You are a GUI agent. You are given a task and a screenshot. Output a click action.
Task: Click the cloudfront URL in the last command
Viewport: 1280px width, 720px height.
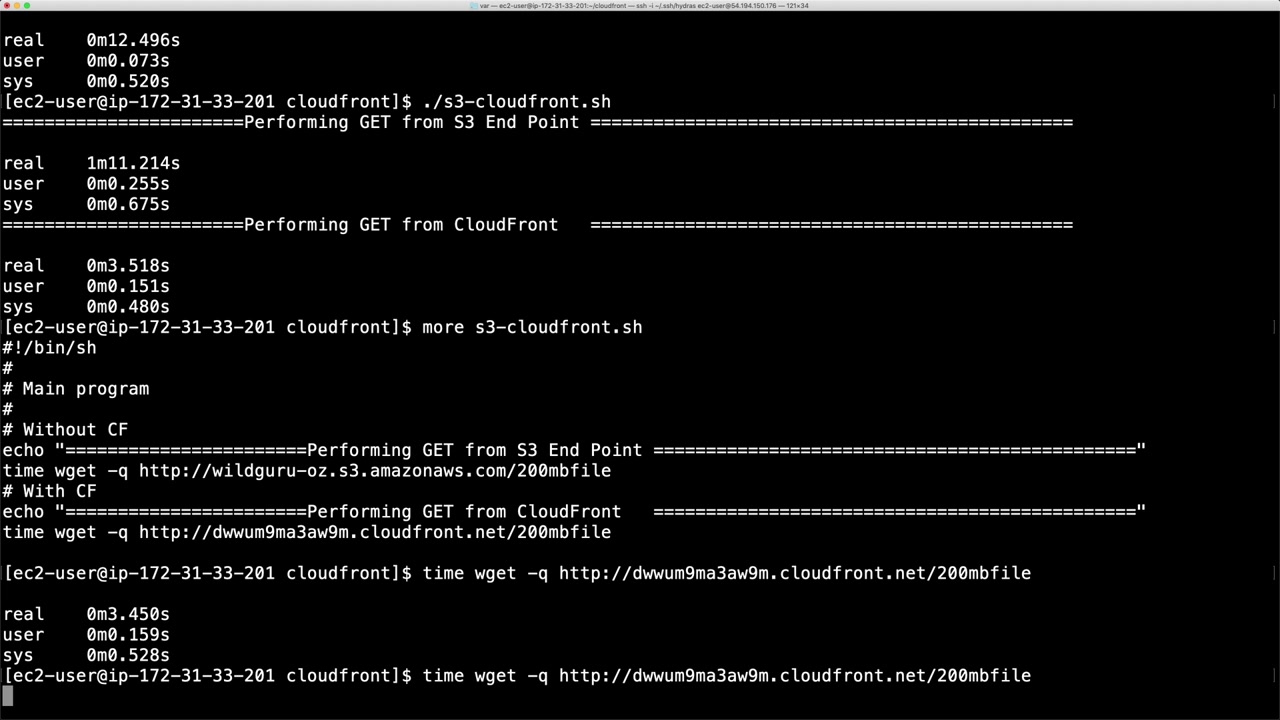[794, 676]
